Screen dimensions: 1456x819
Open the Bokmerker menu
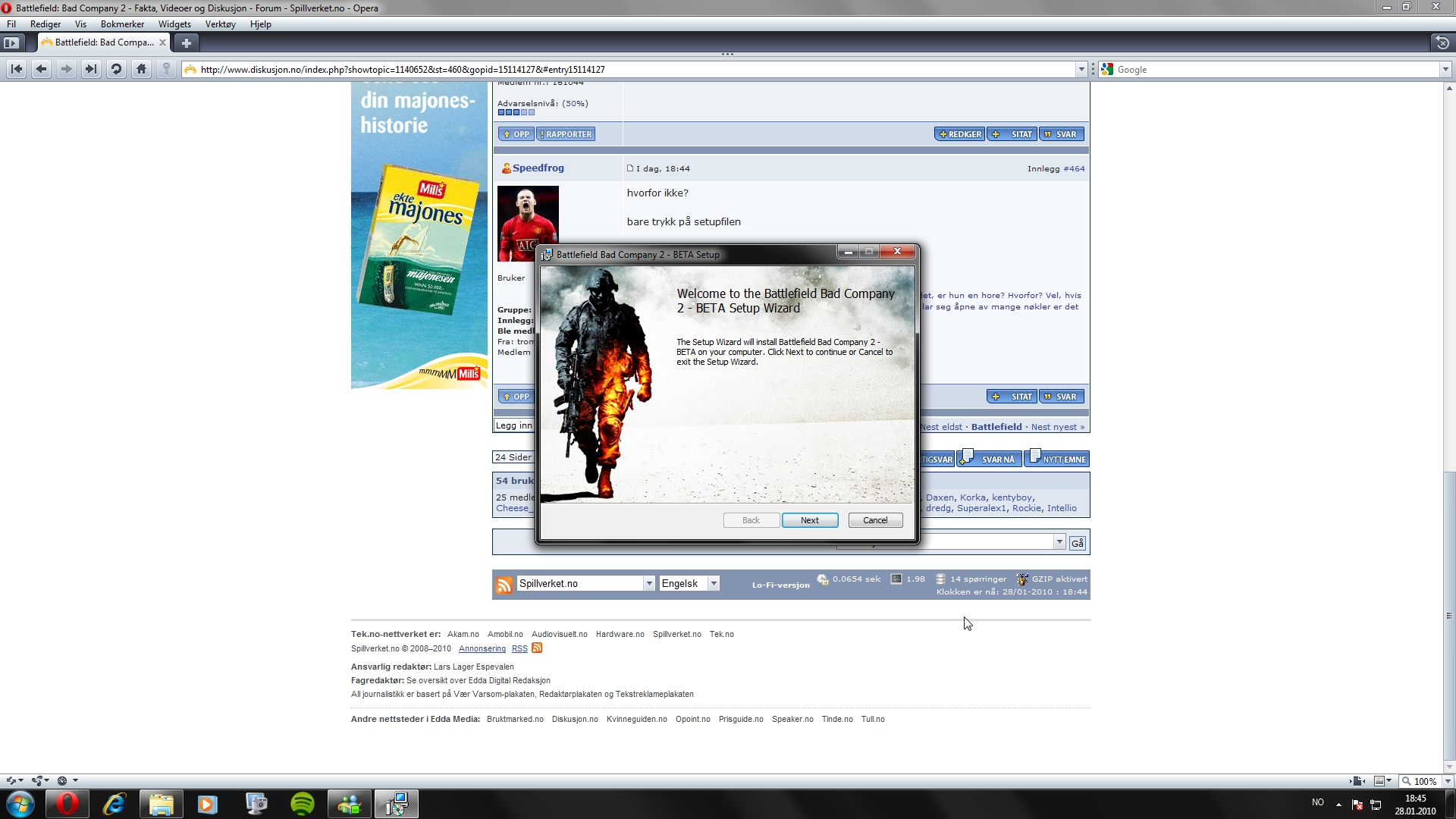pyautogui.click(x=122, y=24)
